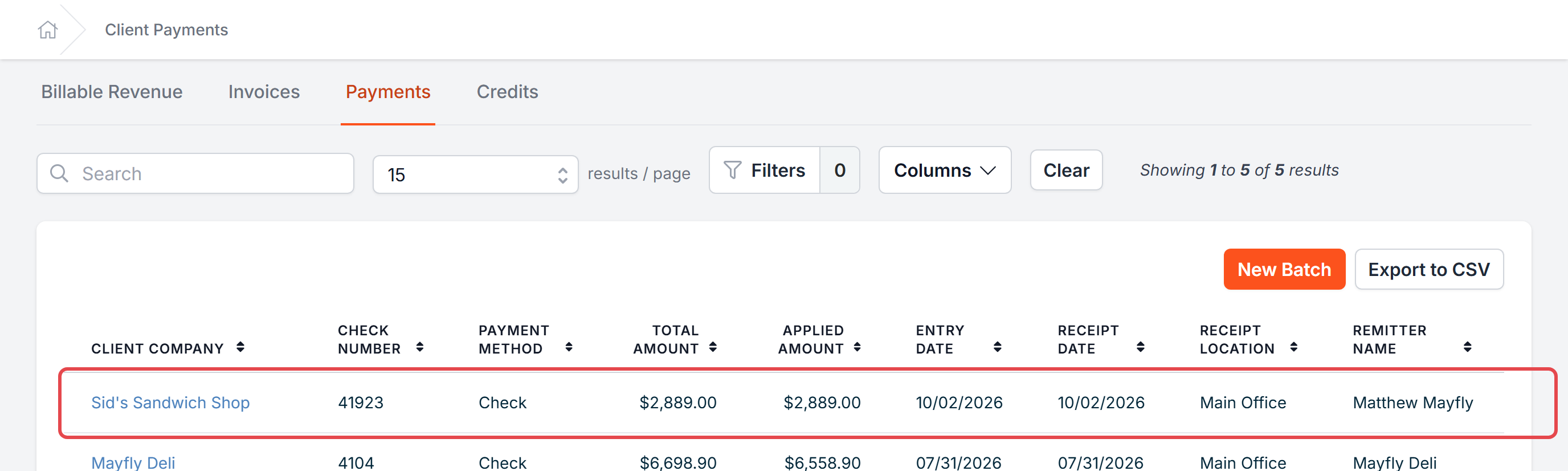This screenshot has width=1568, height=471.
Task: Open the results per page selector
Action: tap(475, 175)
